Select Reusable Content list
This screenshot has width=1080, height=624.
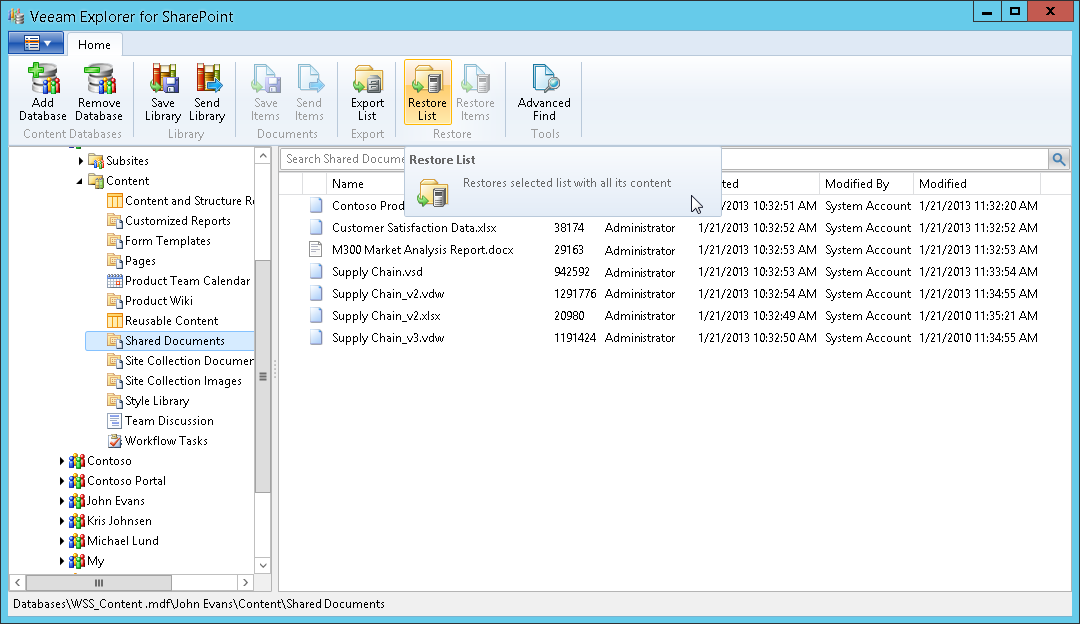[x=163, y=321]
